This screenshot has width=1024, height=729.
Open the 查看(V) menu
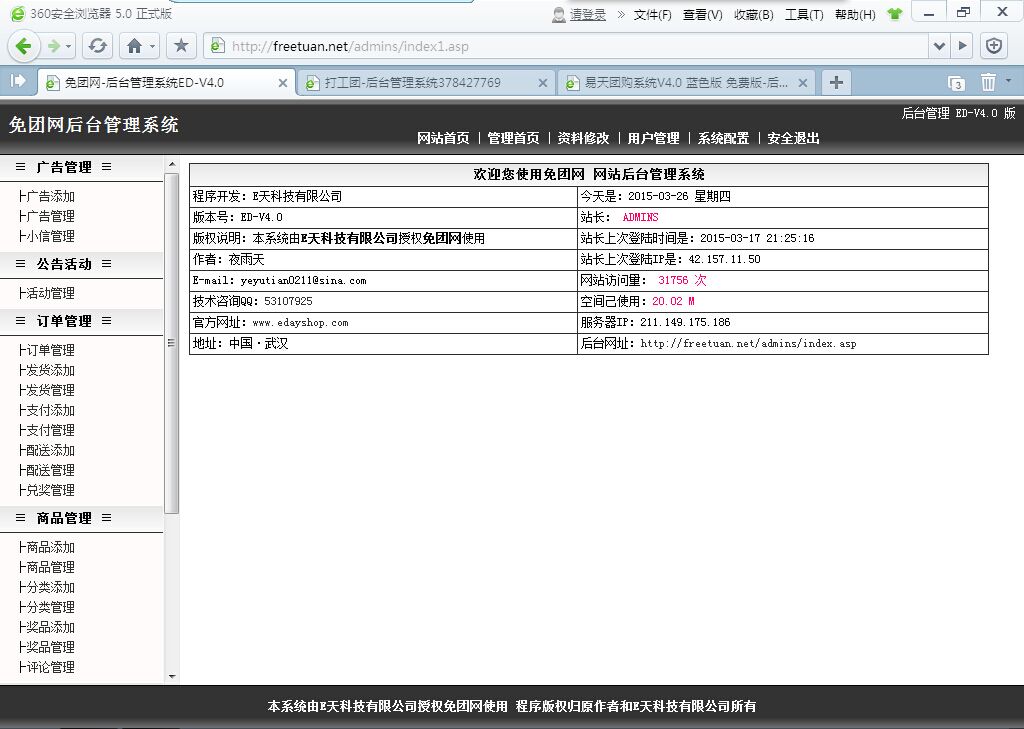[x=703, y=14]
